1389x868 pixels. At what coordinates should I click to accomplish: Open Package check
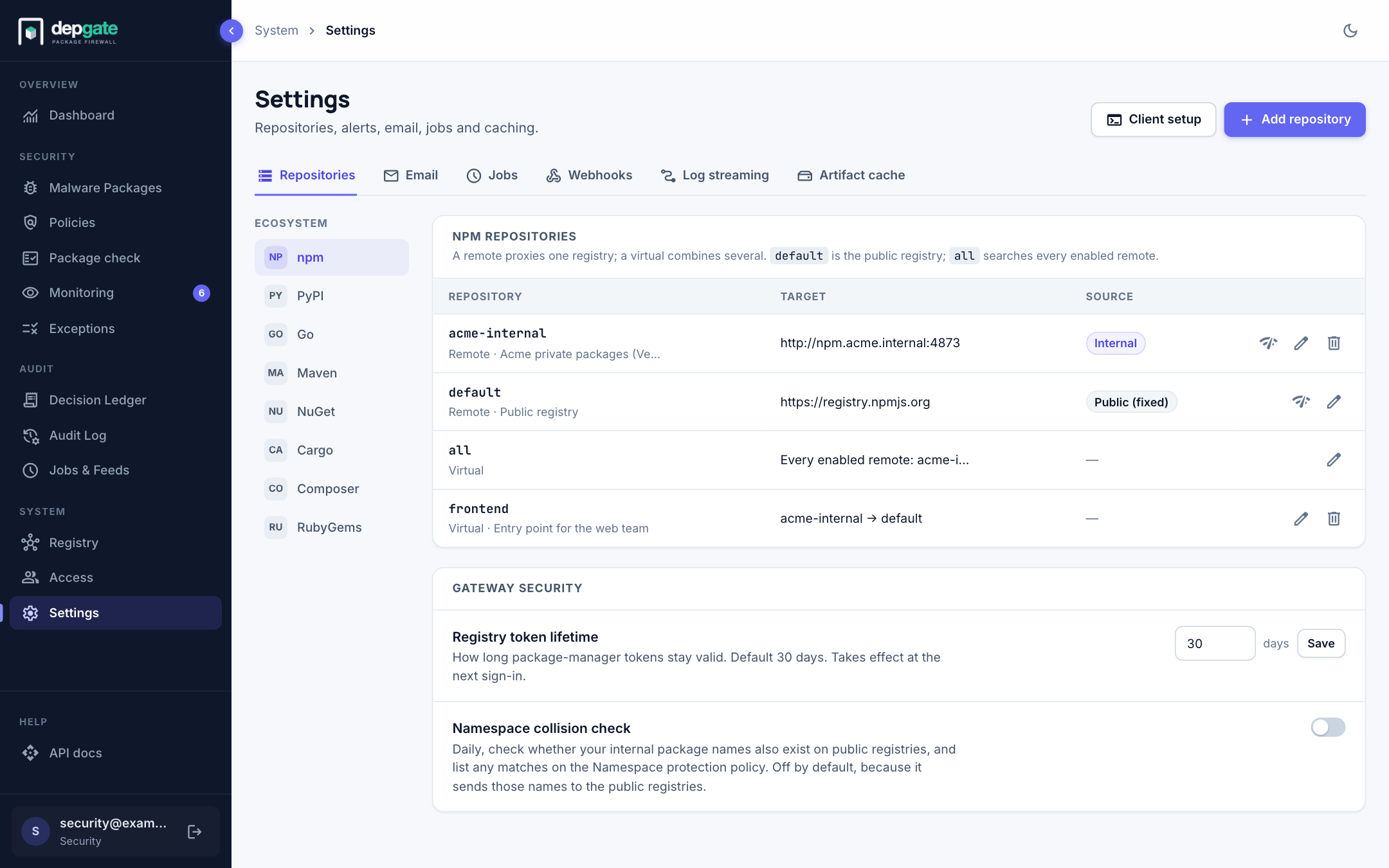116,258
